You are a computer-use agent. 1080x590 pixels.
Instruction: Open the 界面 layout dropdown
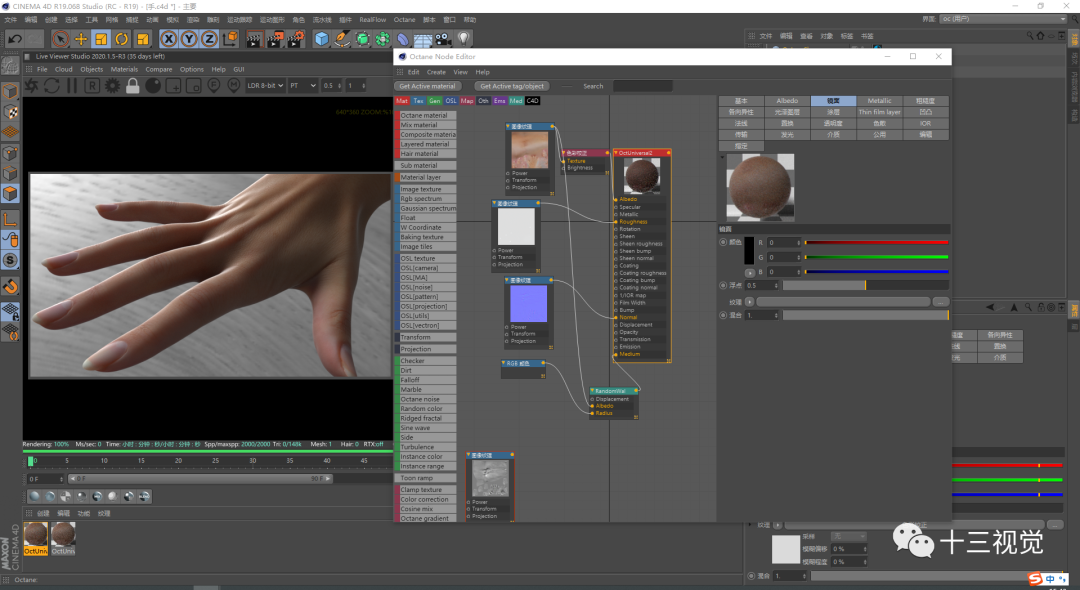click(1002, 19)
